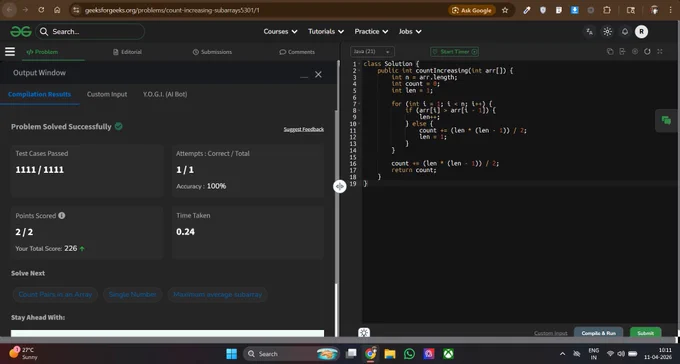Viewport: 680px width, 364px height.
Task: Open Count Pairs in an Array problem
Action: pyautogui.click(x=55, y=294)
